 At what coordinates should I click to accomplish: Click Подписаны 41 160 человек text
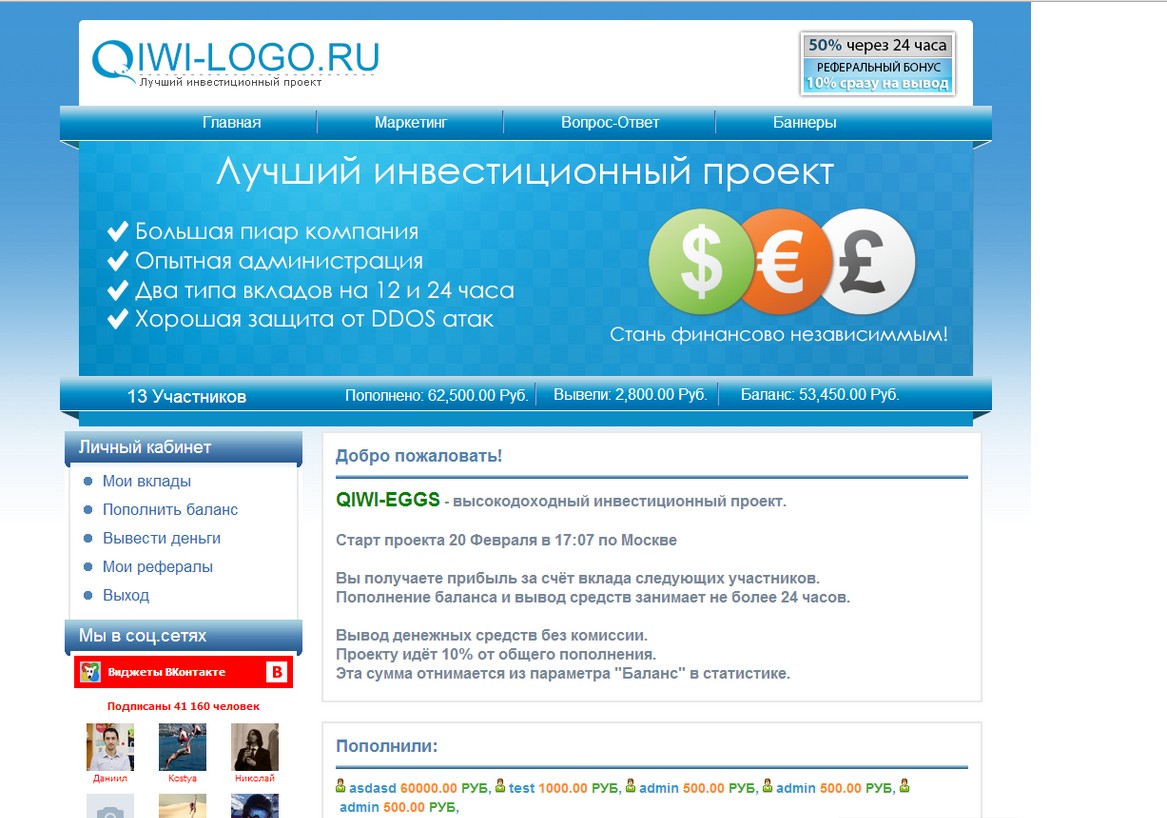pos(183,706)
